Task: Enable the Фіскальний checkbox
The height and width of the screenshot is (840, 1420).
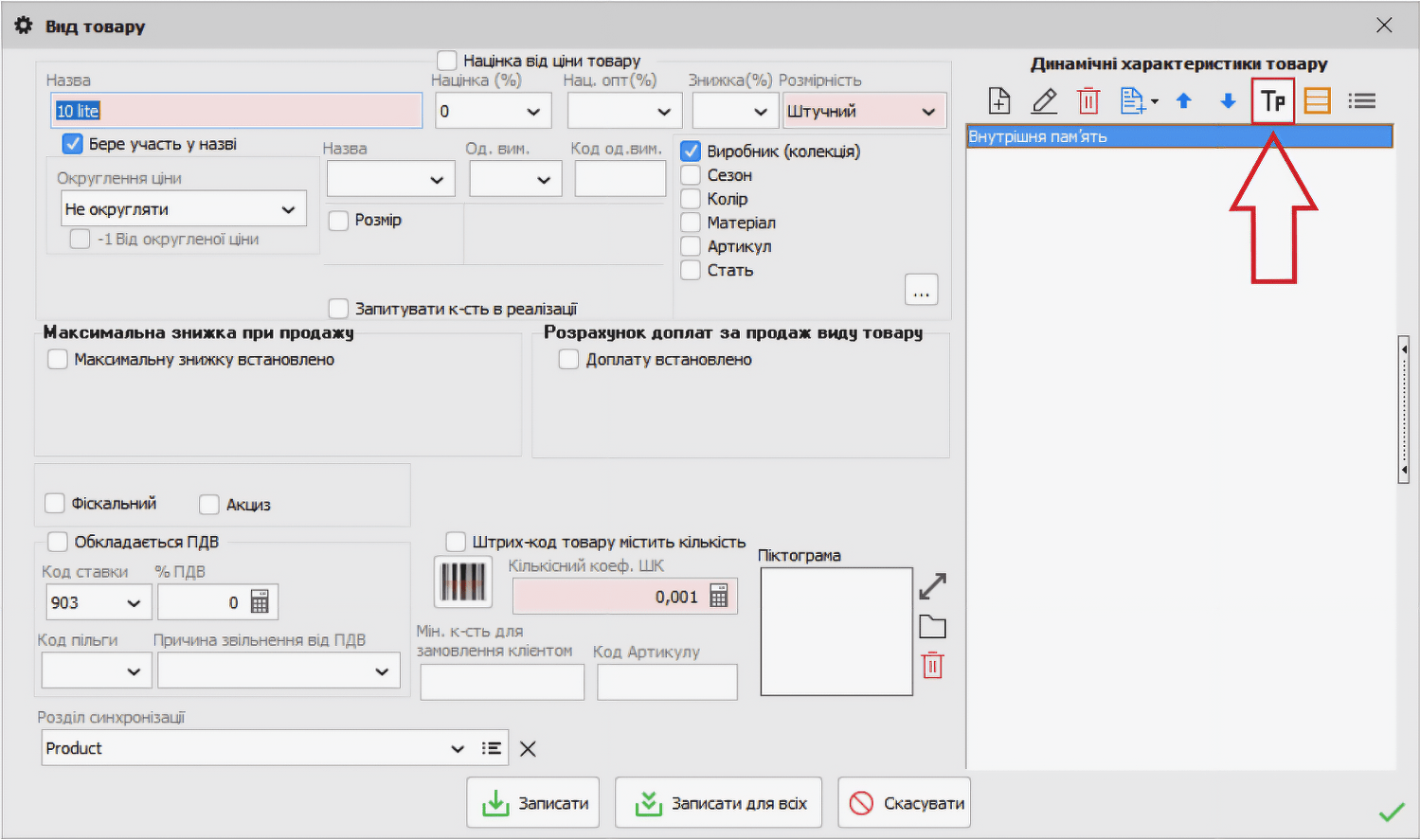Action: point(55,503)
